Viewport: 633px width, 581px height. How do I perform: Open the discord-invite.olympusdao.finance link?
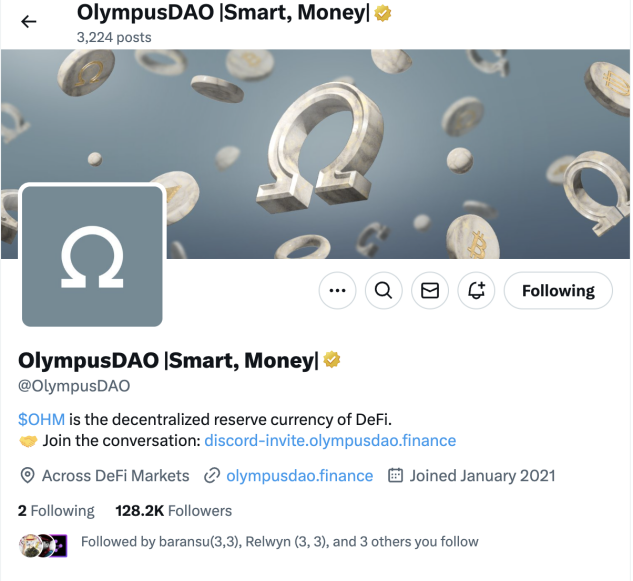[x=330, y=440]
